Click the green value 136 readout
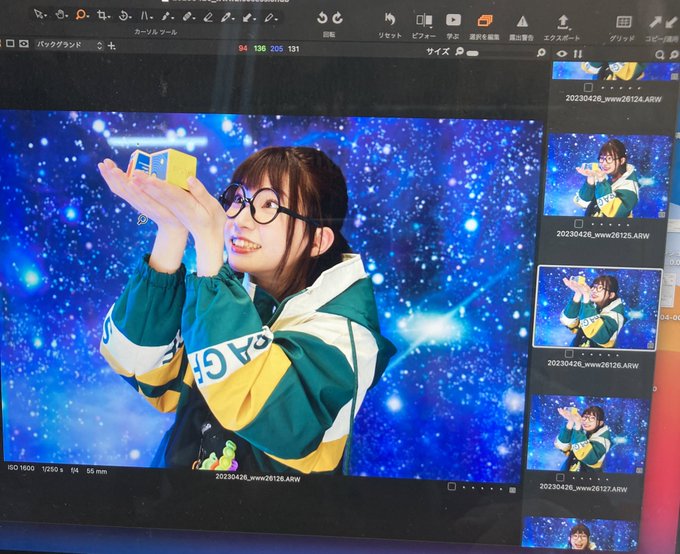 coord(260,49)
